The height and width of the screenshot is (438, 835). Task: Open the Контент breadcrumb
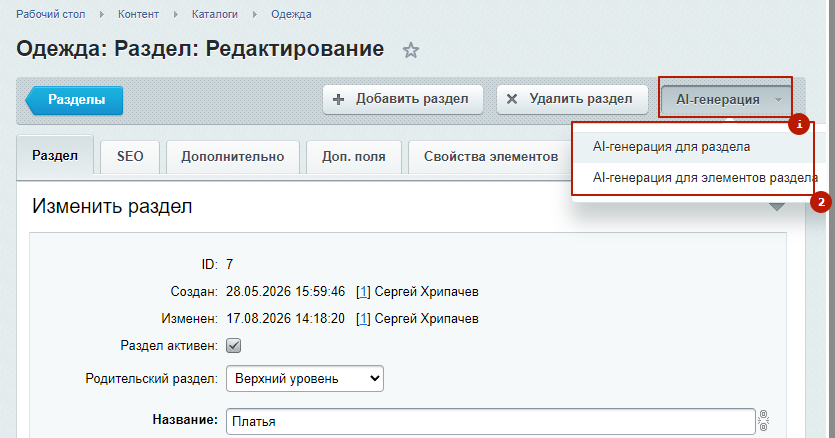pyautogui.click(x=138, y=14)
